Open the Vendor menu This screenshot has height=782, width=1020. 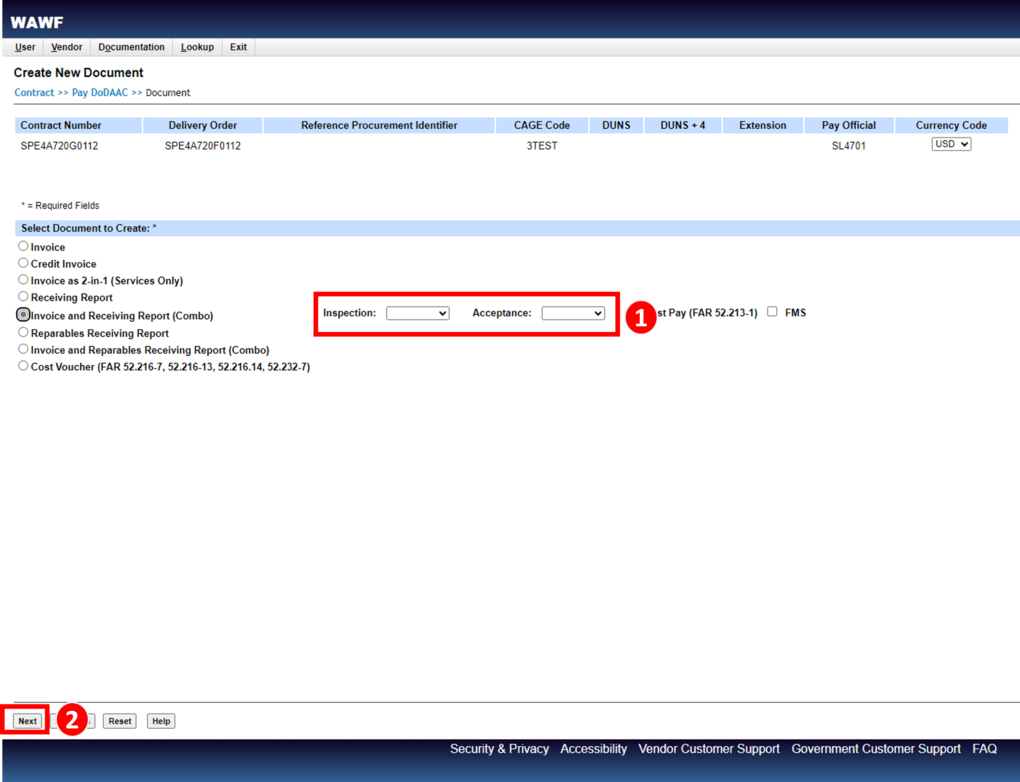[x=67, y=47]
